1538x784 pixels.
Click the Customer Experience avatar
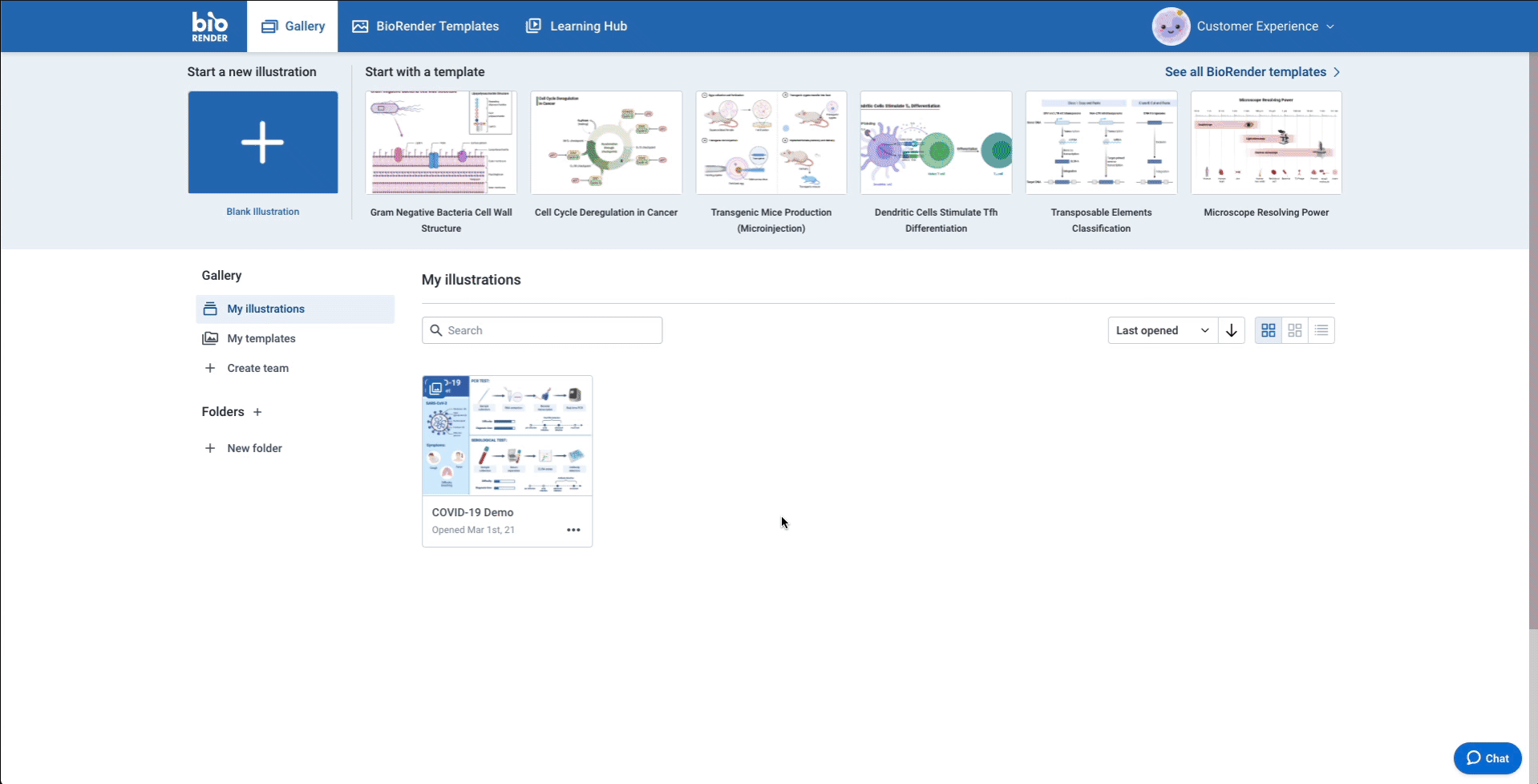[1171, 26]
